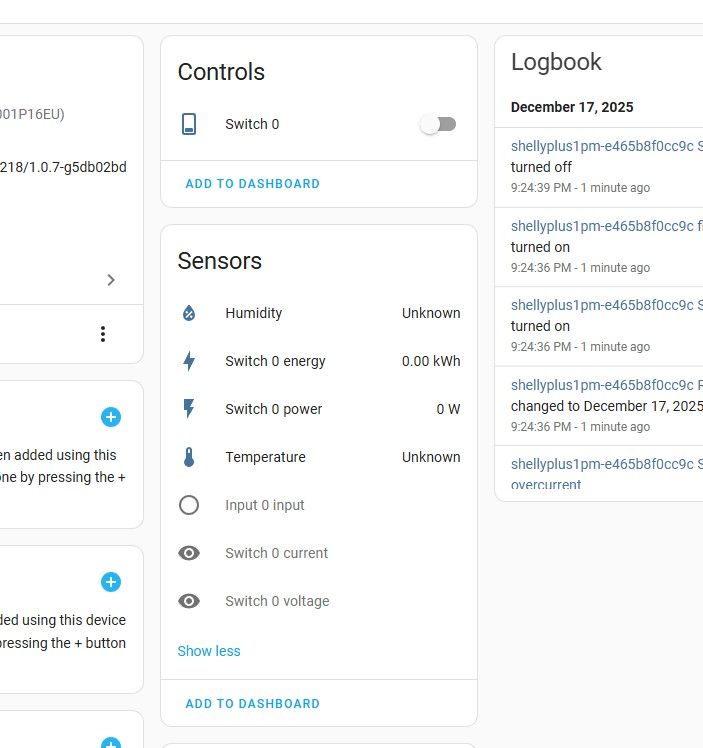The image size is (703, 748).
Task: Click the Temperature thermometer icon
Action: (189, 457)
